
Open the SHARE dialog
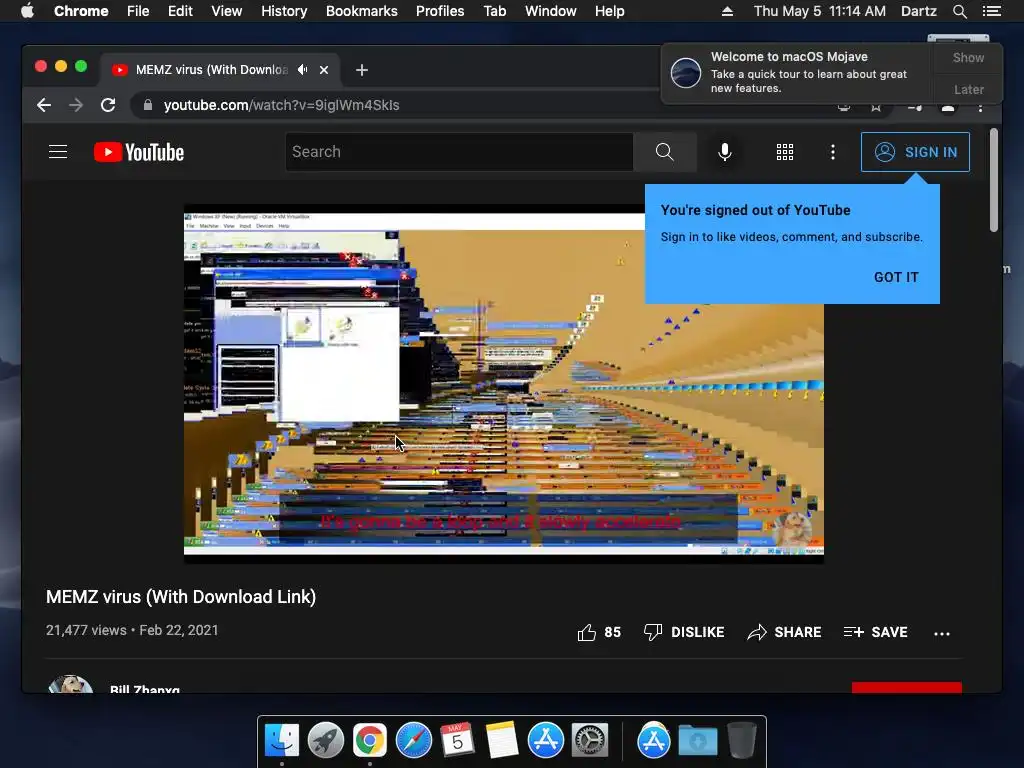(x=784, y=632)
